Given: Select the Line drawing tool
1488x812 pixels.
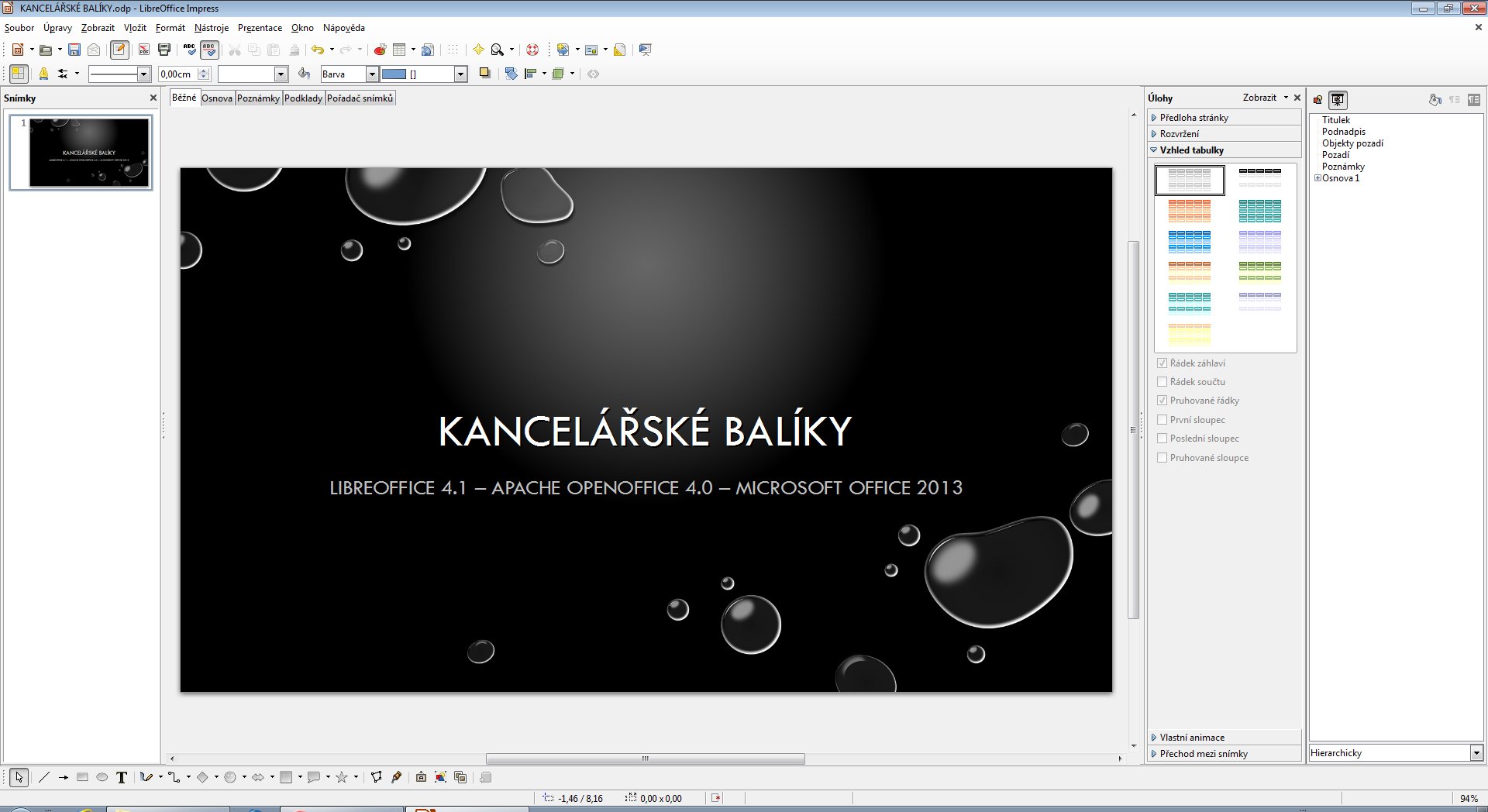Looking at the screenshot, I should point(44,777).
